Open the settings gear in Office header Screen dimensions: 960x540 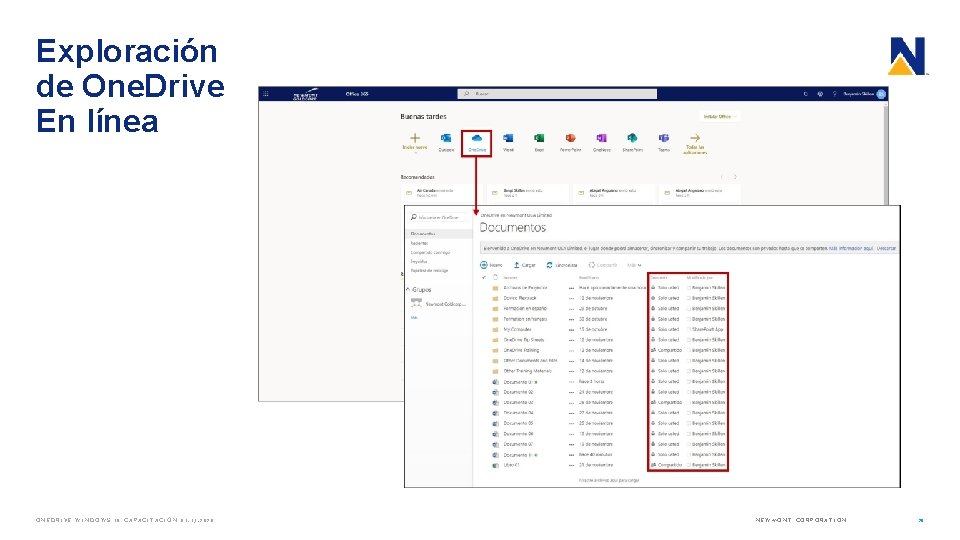pyautogui.click(x=820, y=94)
